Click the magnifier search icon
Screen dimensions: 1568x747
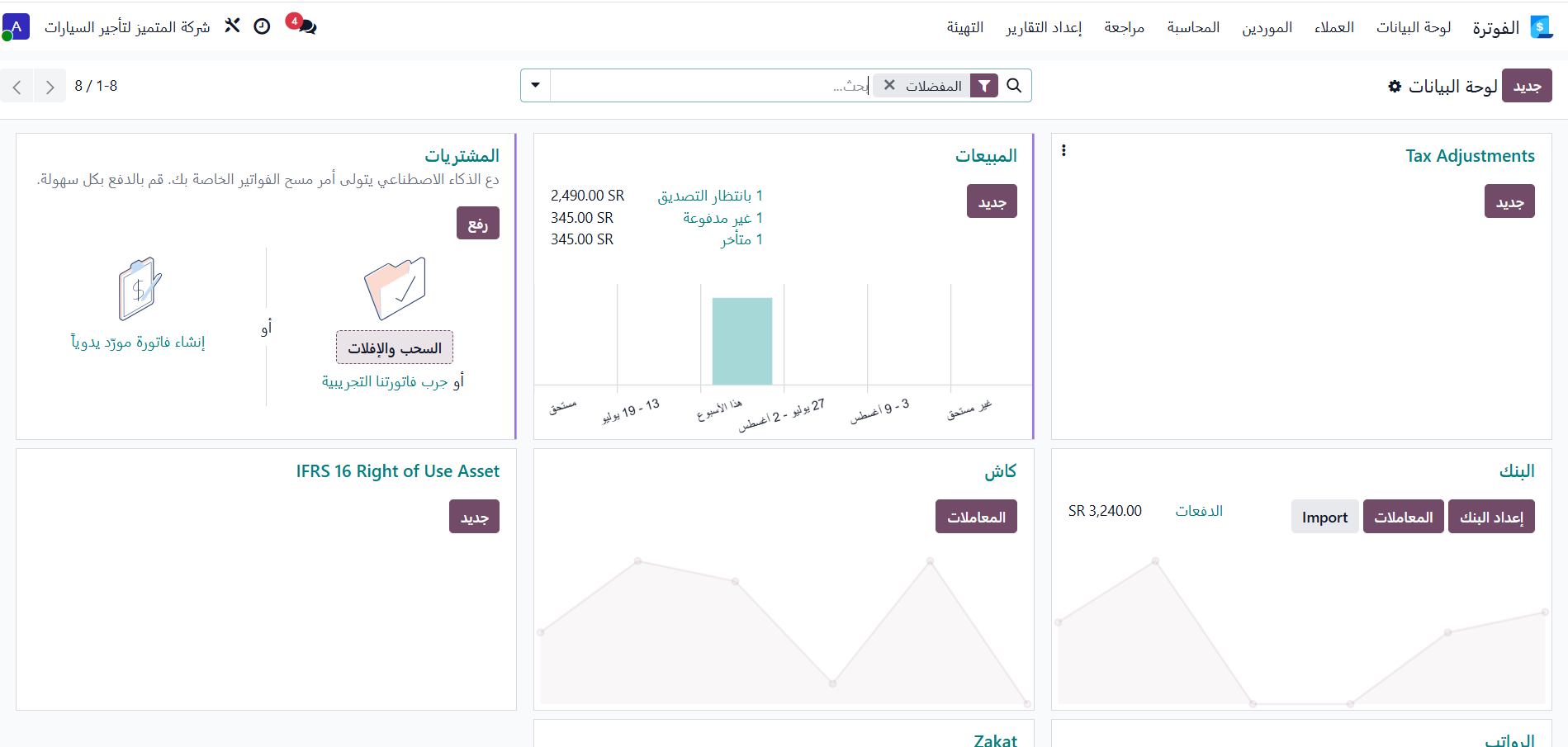(x=1015, y=86)
